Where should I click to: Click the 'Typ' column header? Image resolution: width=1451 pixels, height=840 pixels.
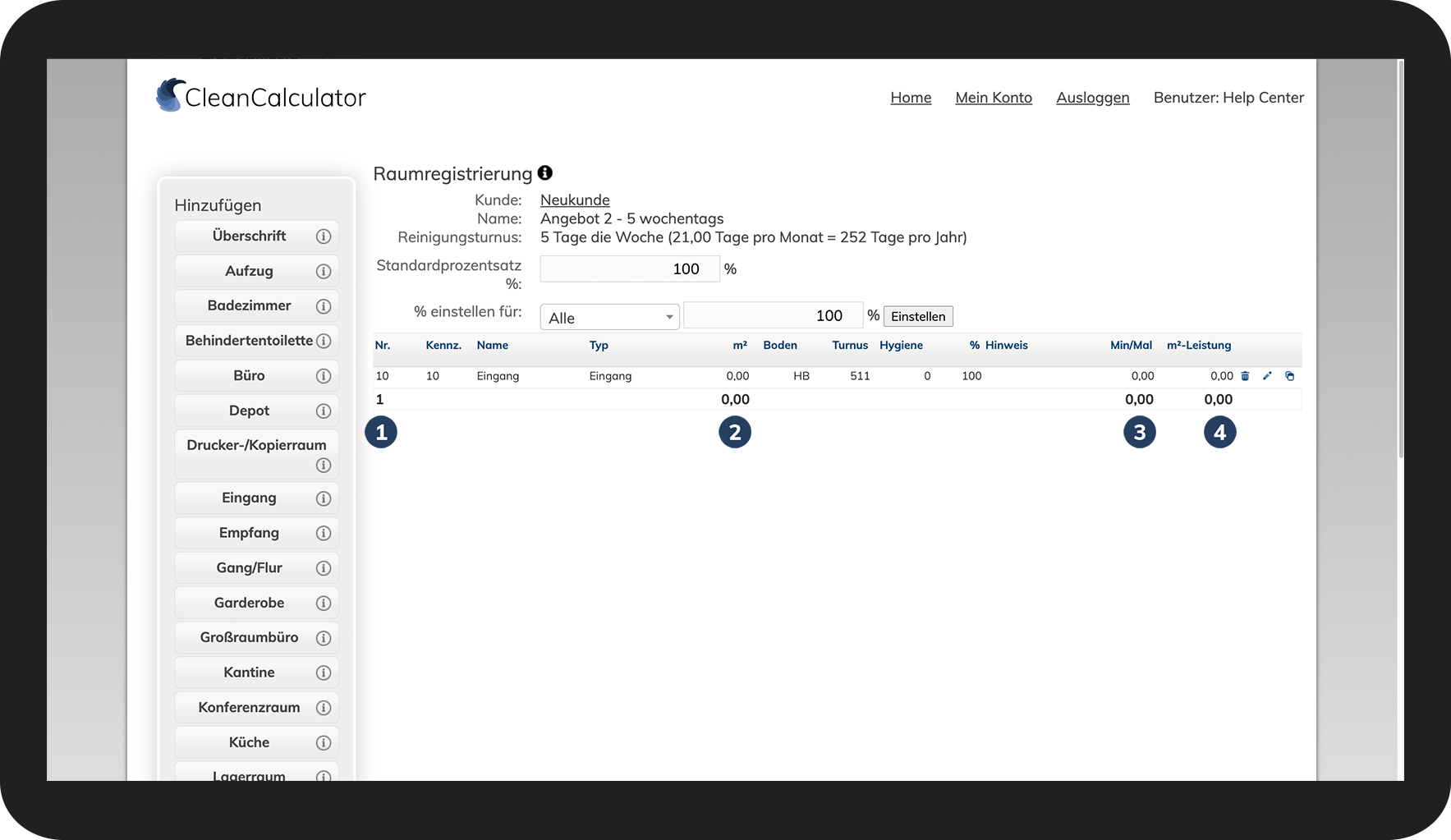point(599,346)
